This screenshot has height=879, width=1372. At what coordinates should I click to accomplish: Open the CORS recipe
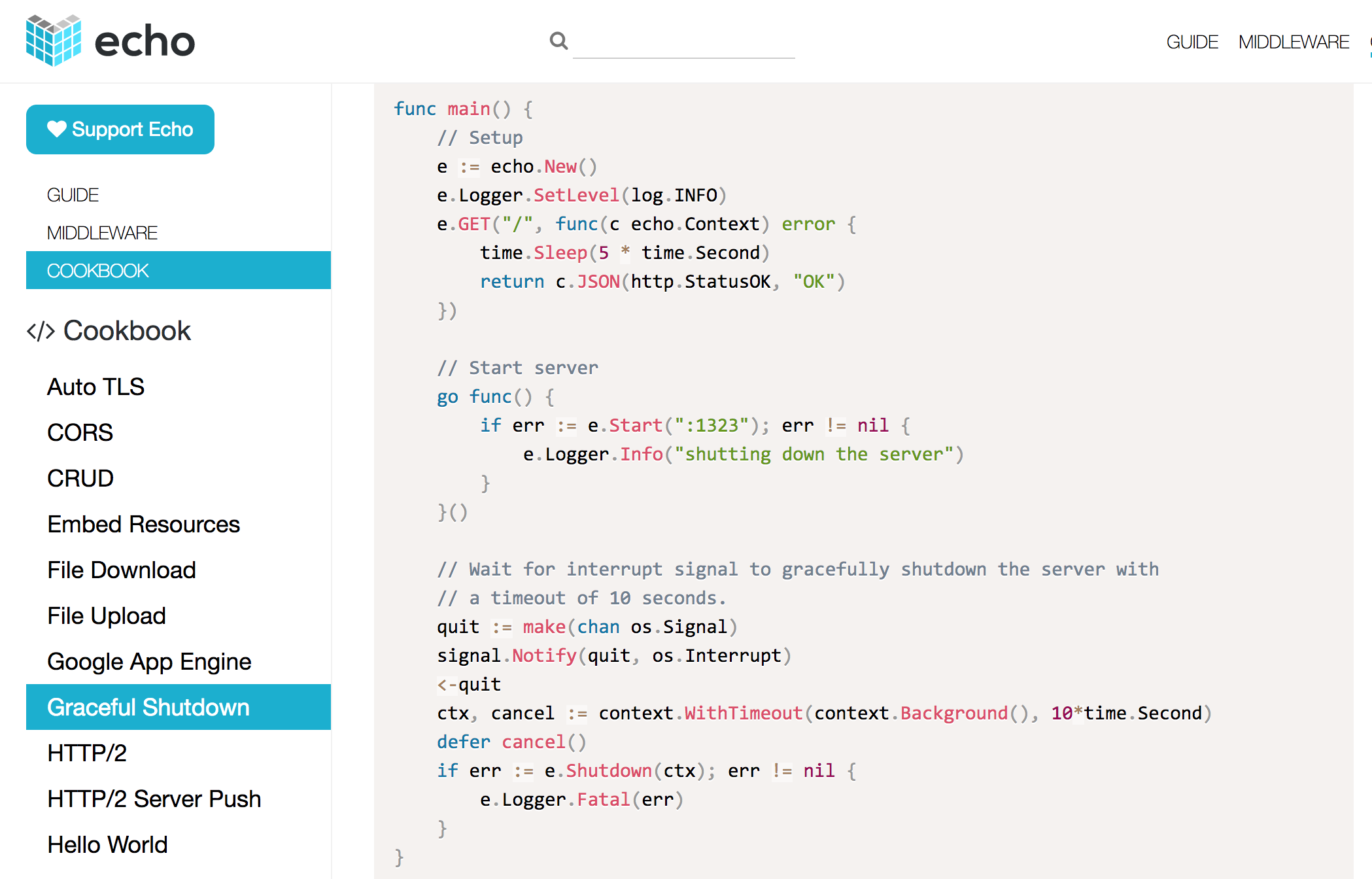click(x=80, y=432)
